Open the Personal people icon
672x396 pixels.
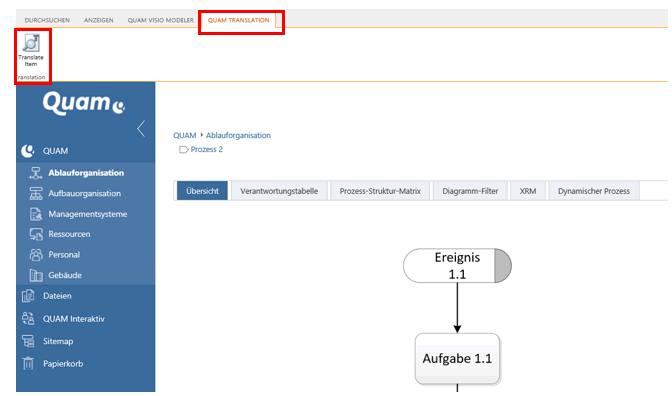(36, 255)
